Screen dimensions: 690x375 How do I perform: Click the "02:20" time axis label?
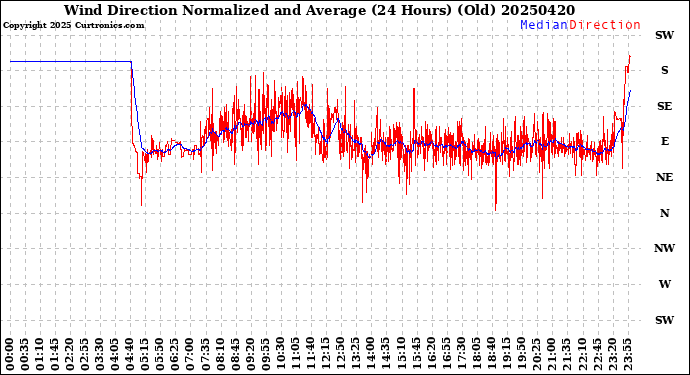[70, 354]
